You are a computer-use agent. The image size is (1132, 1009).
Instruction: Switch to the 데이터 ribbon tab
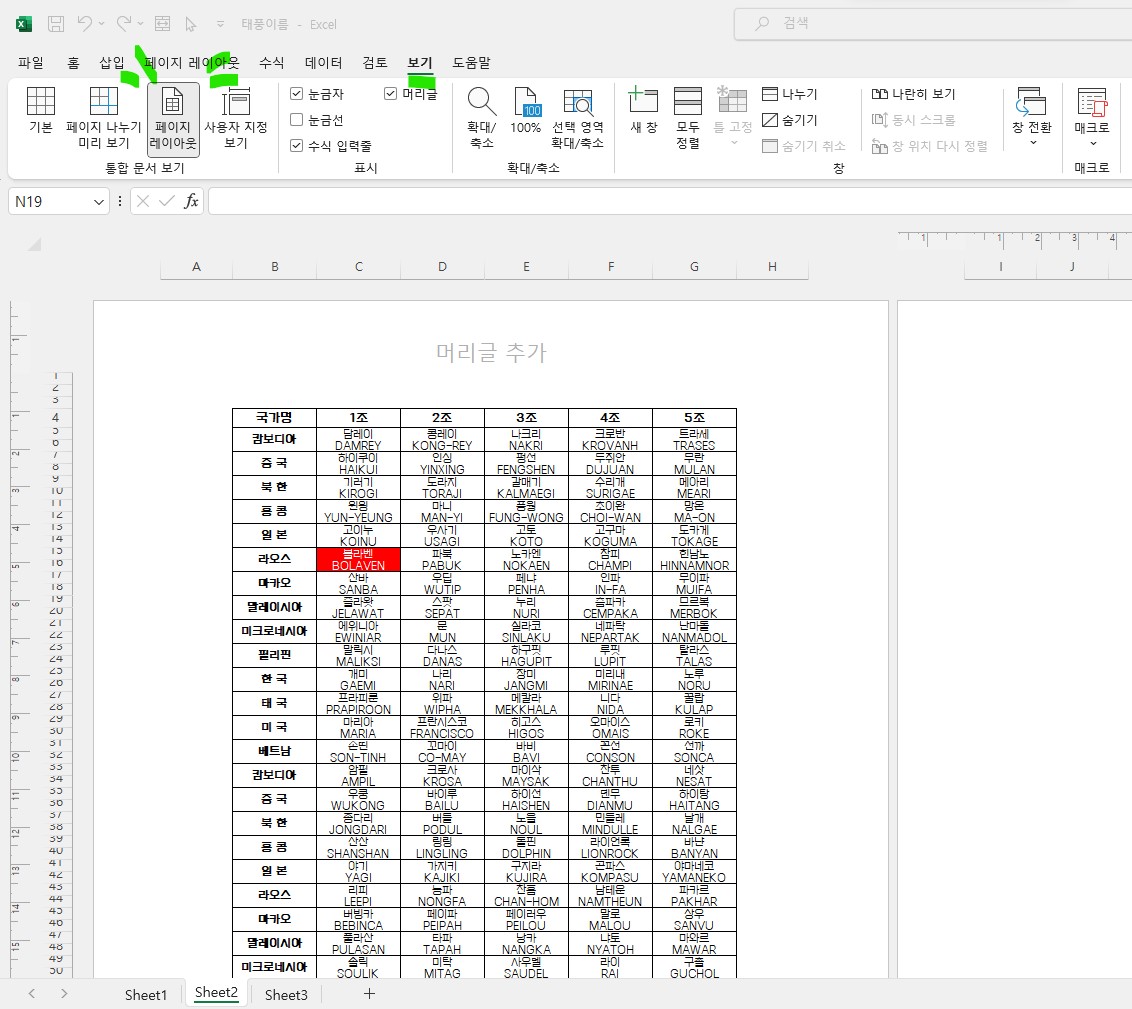(323, 63)
